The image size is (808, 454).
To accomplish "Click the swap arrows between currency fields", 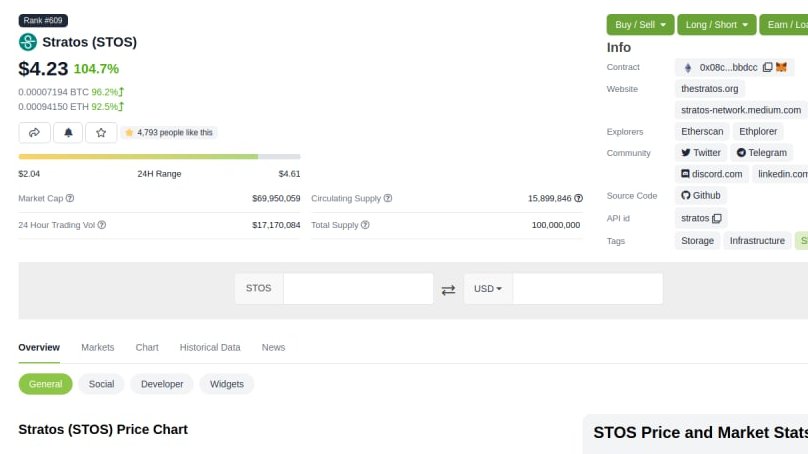I will [x=448, y=290].
